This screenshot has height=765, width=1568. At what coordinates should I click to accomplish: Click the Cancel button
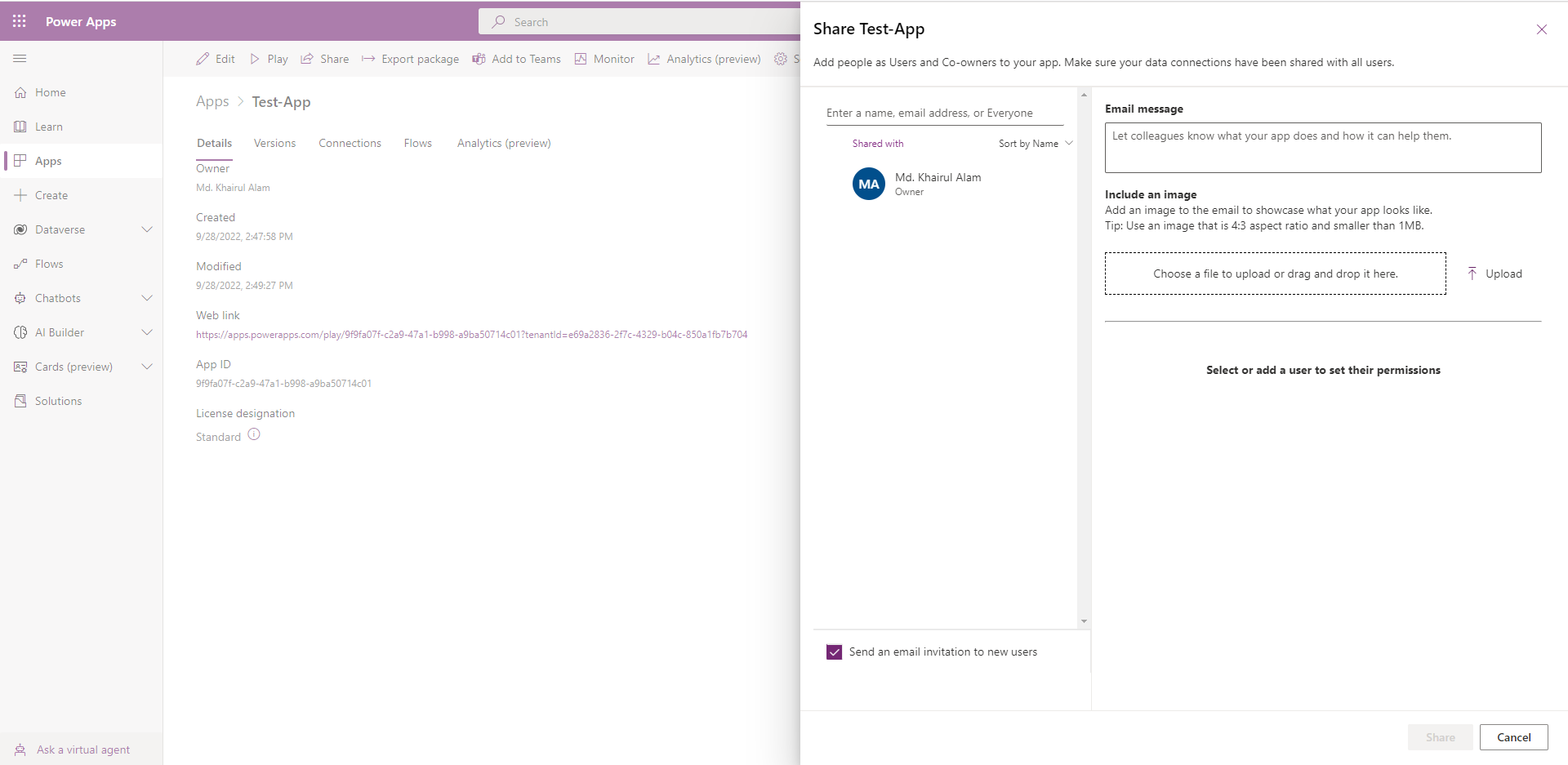(x=1513, y=737)
